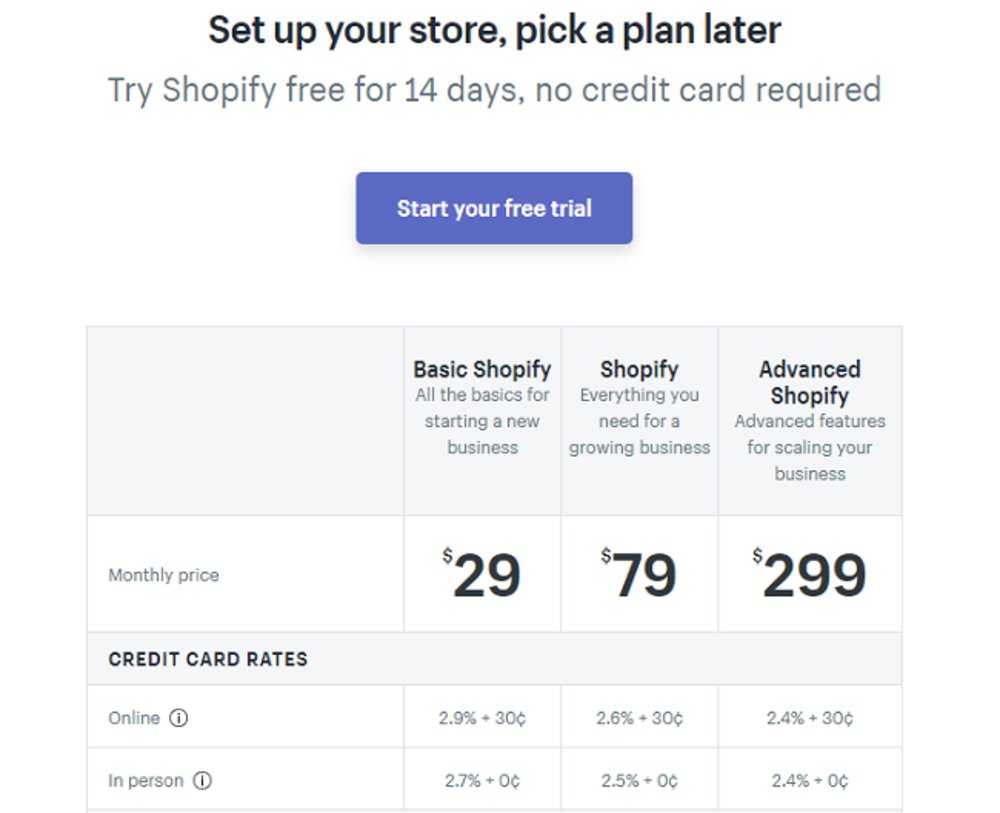Click 'All the basics for starting' description
Image resolution: width=1000 pixels, height=813 pixels.
(x=482, y=421)
